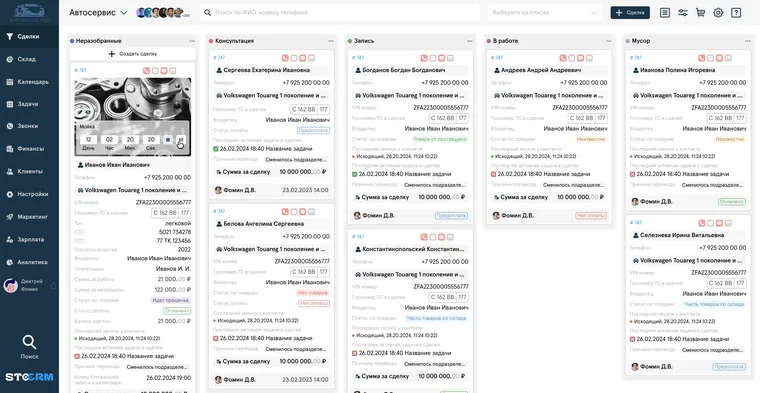Open the Календарь section in sidebar
The height and width of the screenshot is (393, 760).
point(29,82)
